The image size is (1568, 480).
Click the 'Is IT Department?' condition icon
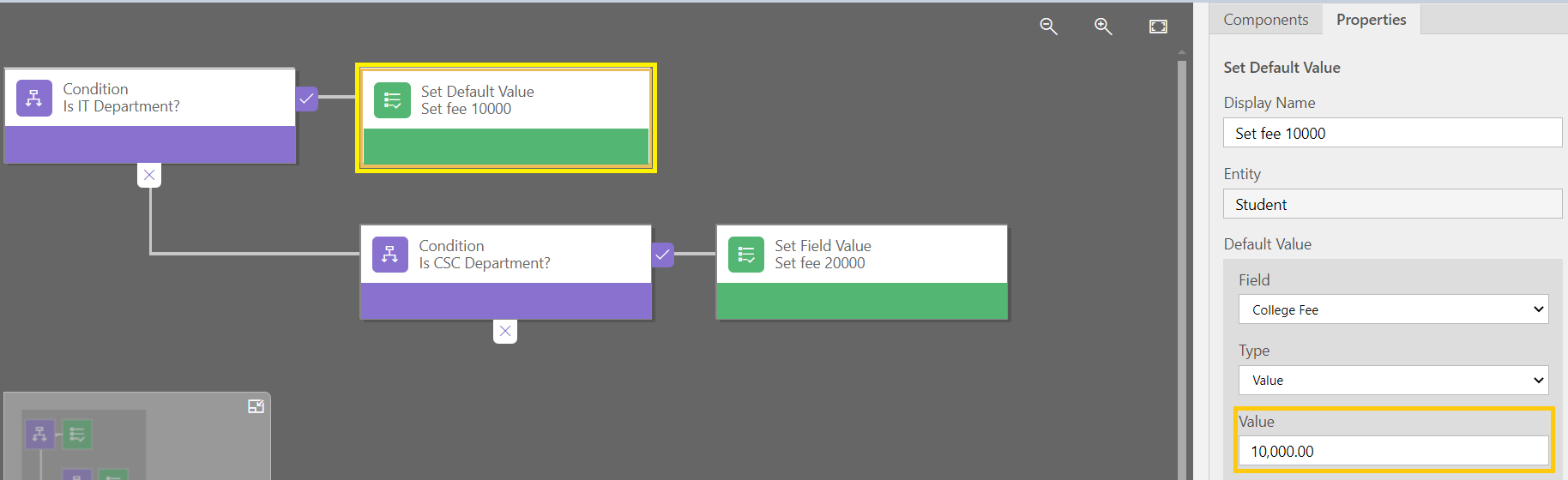tap(34, 99)
